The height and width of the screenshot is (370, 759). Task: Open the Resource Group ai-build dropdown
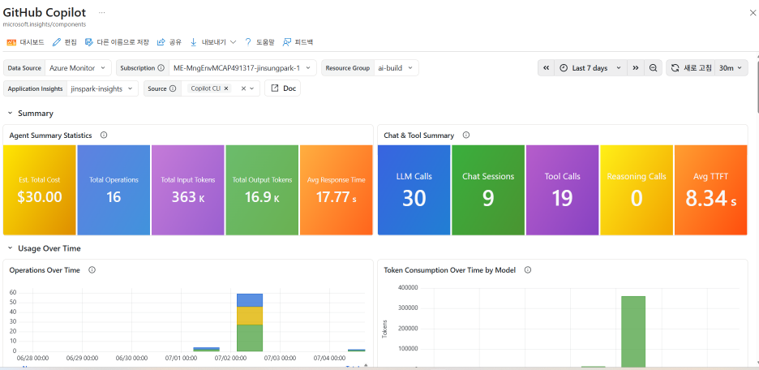point(396,68)
